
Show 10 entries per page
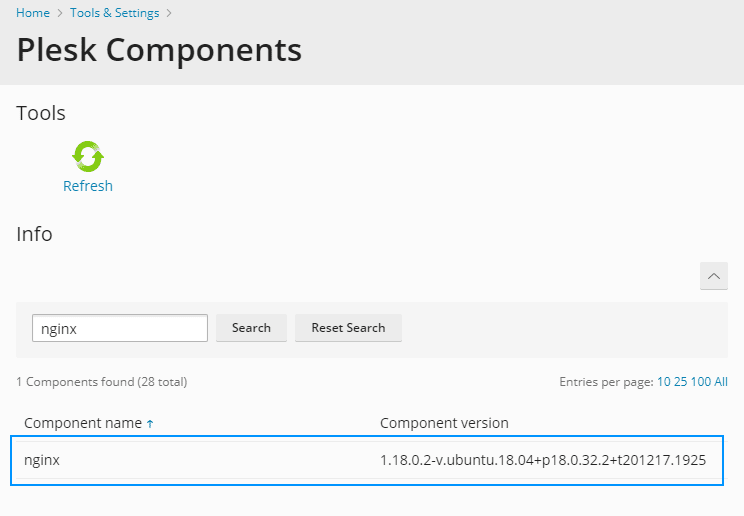tap(663, 382)
